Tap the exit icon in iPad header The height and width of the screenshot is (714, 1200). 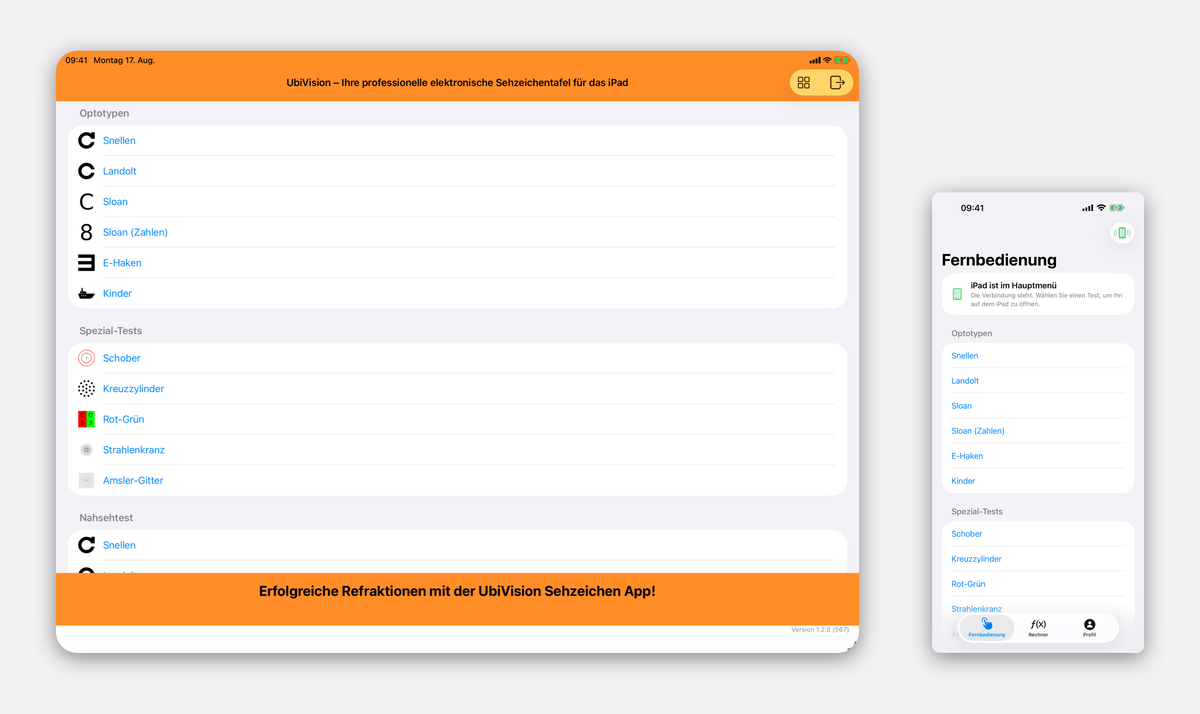click(x=838, y=83)
